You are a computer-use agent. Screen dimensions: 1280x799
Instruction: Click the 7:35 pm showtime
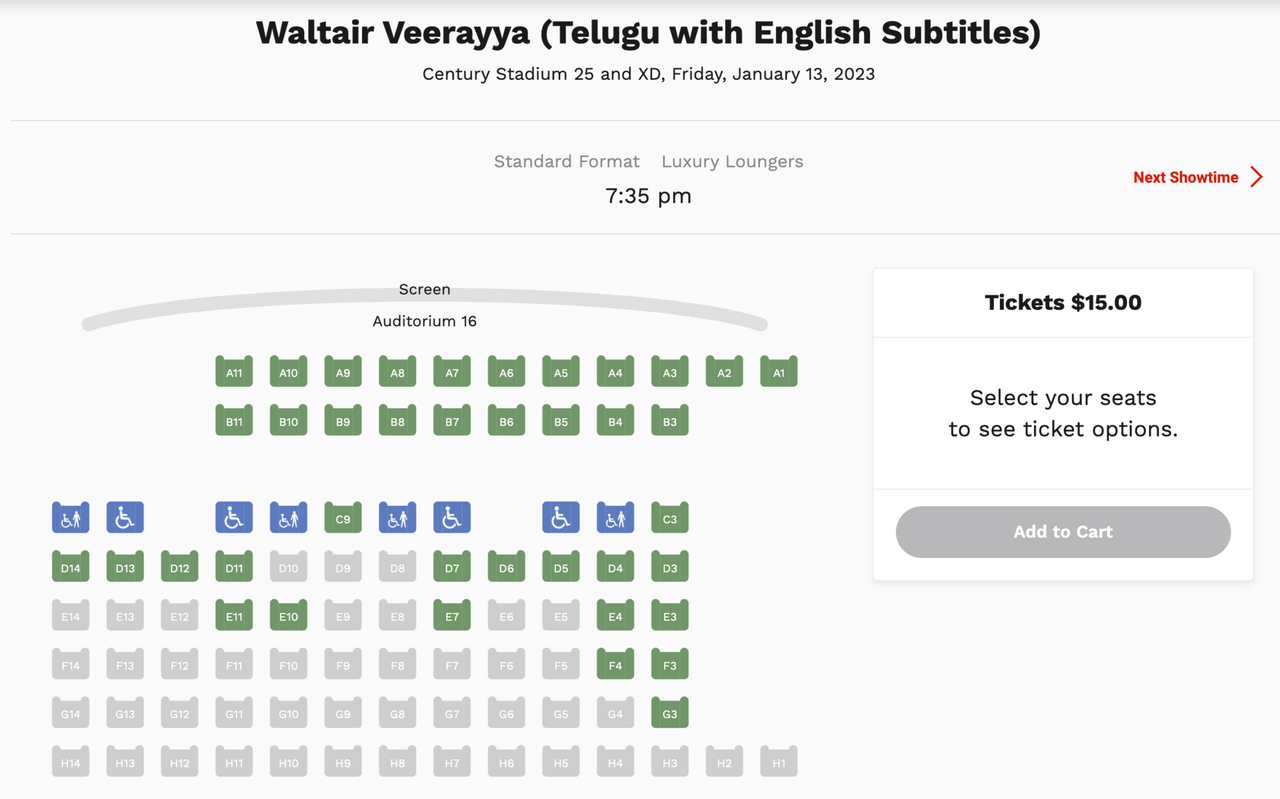pyautogui.click(x=648, y=196)
